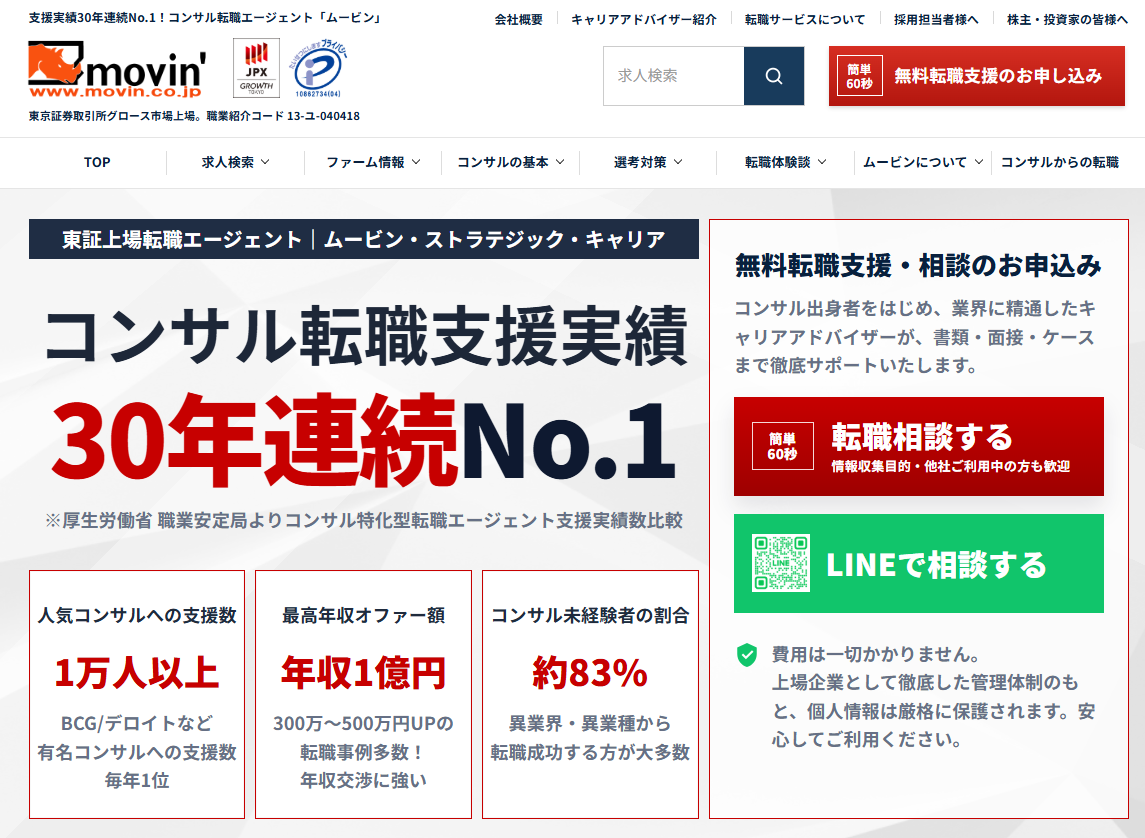This screenshot has height=838, width=1145.
Task: Click the 30年連続No.1 headline
Action: [364, 441]
